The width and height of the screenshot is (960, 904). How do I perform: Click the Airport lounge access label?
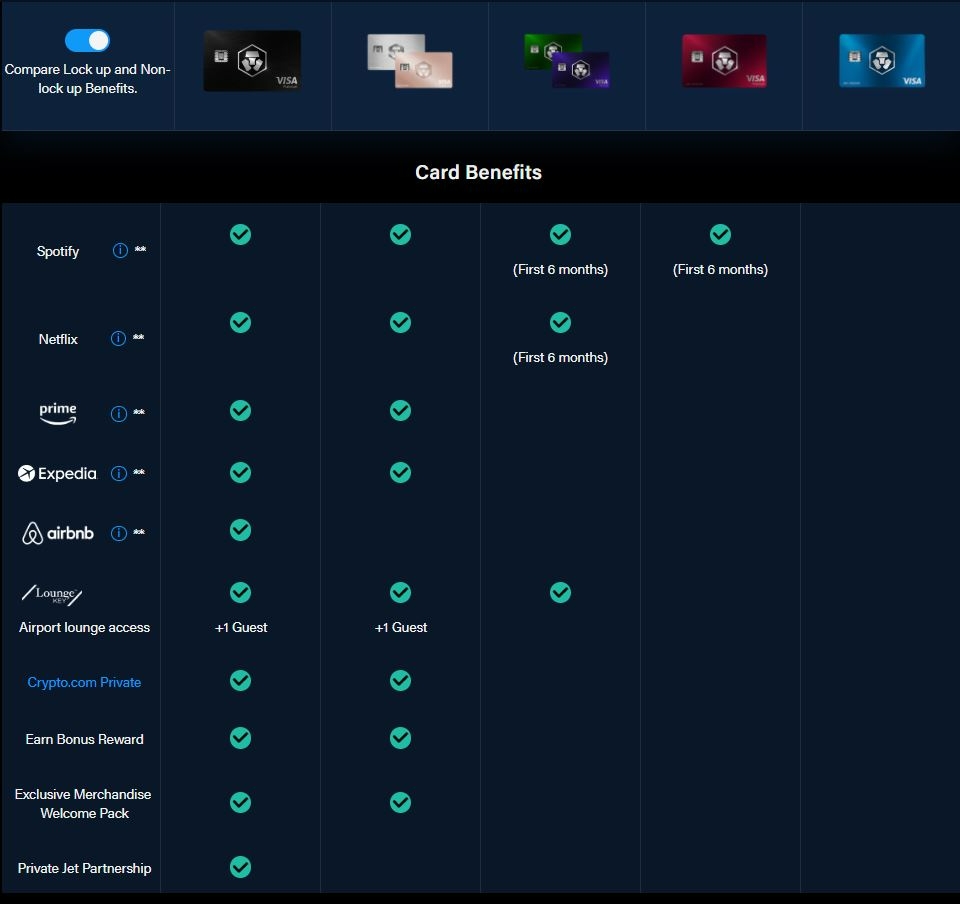tap(84, 627)
